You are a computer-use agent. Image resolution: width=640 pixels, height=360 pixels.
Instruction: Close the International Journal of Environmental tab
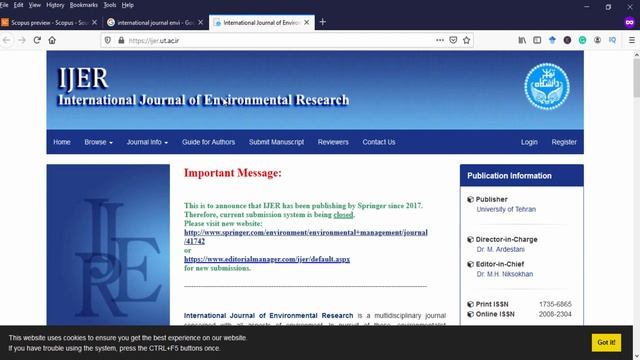[307, 22]
